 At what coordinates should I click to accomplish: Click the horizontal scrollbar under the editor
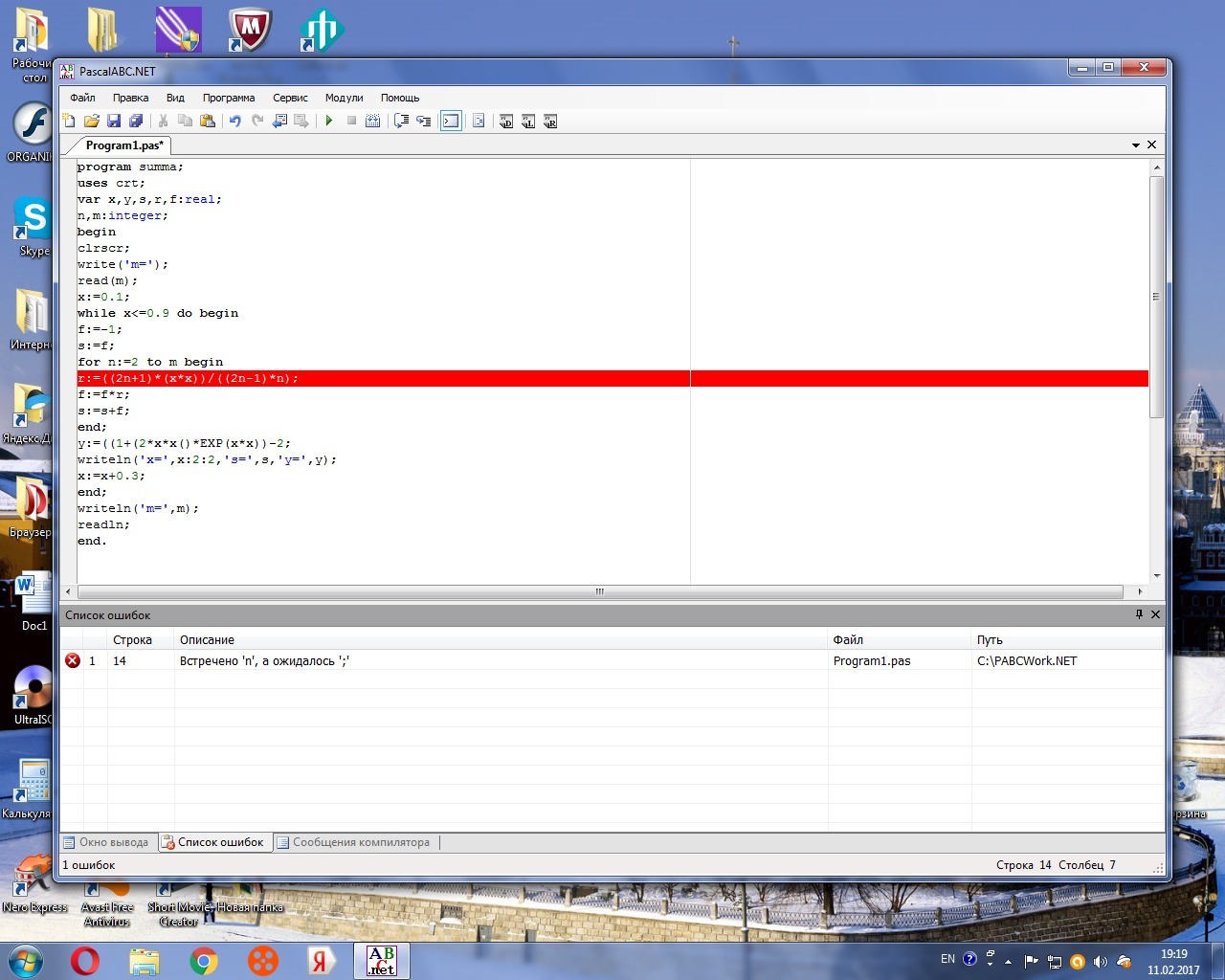coord(600,591)
